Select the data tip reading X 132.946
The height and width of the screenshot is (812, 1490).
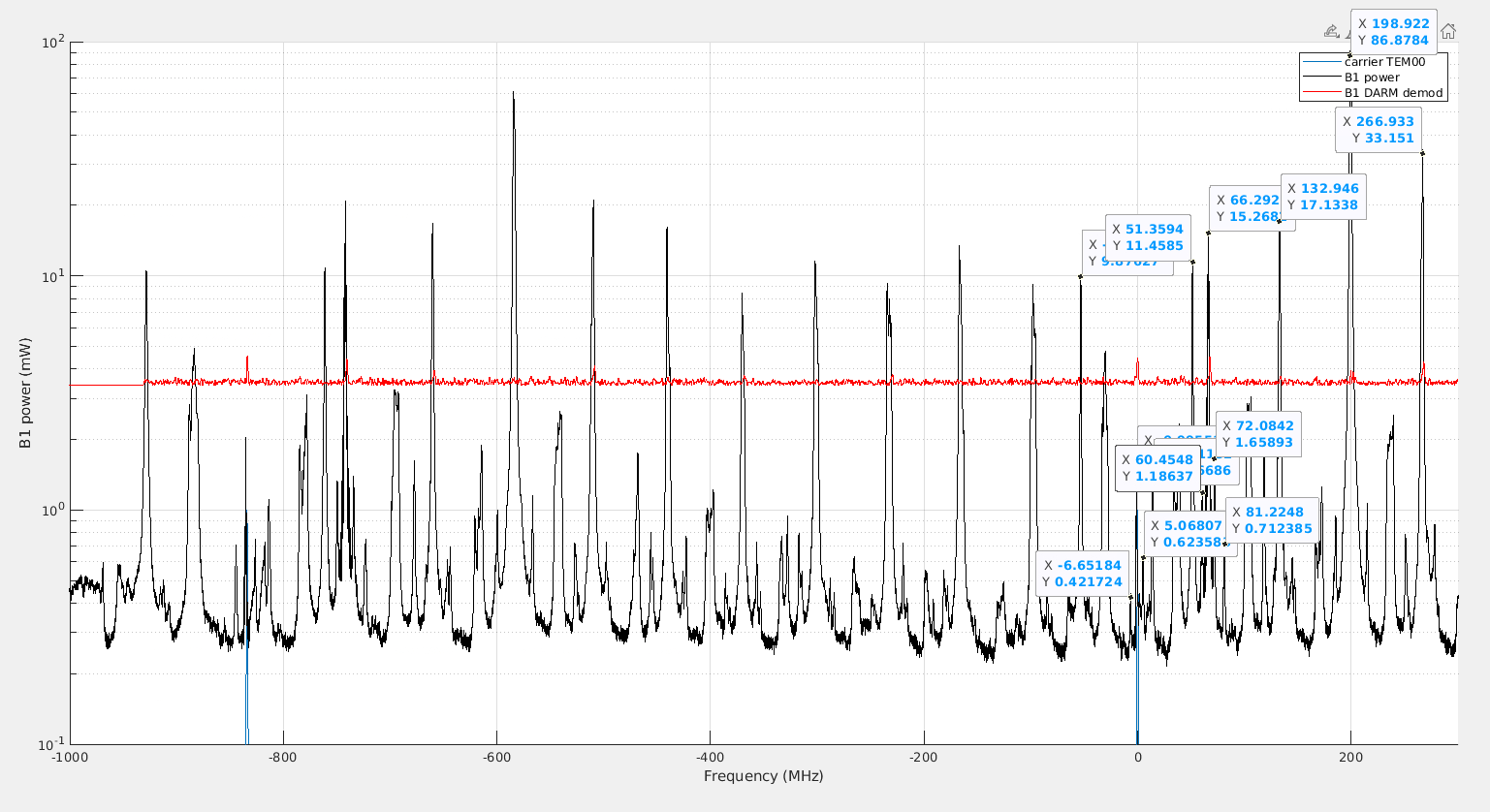[1323, 197]
